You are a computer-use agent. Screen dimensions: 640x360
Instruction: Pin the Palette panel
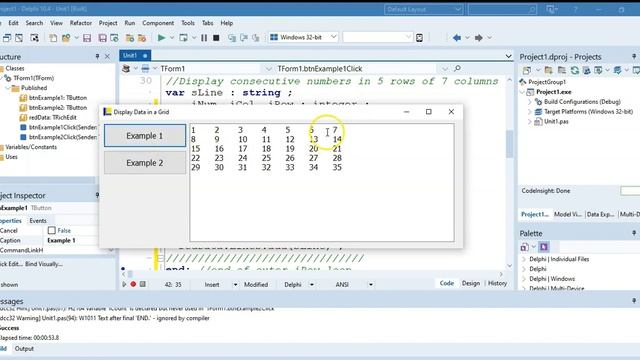tap(634, 233)
